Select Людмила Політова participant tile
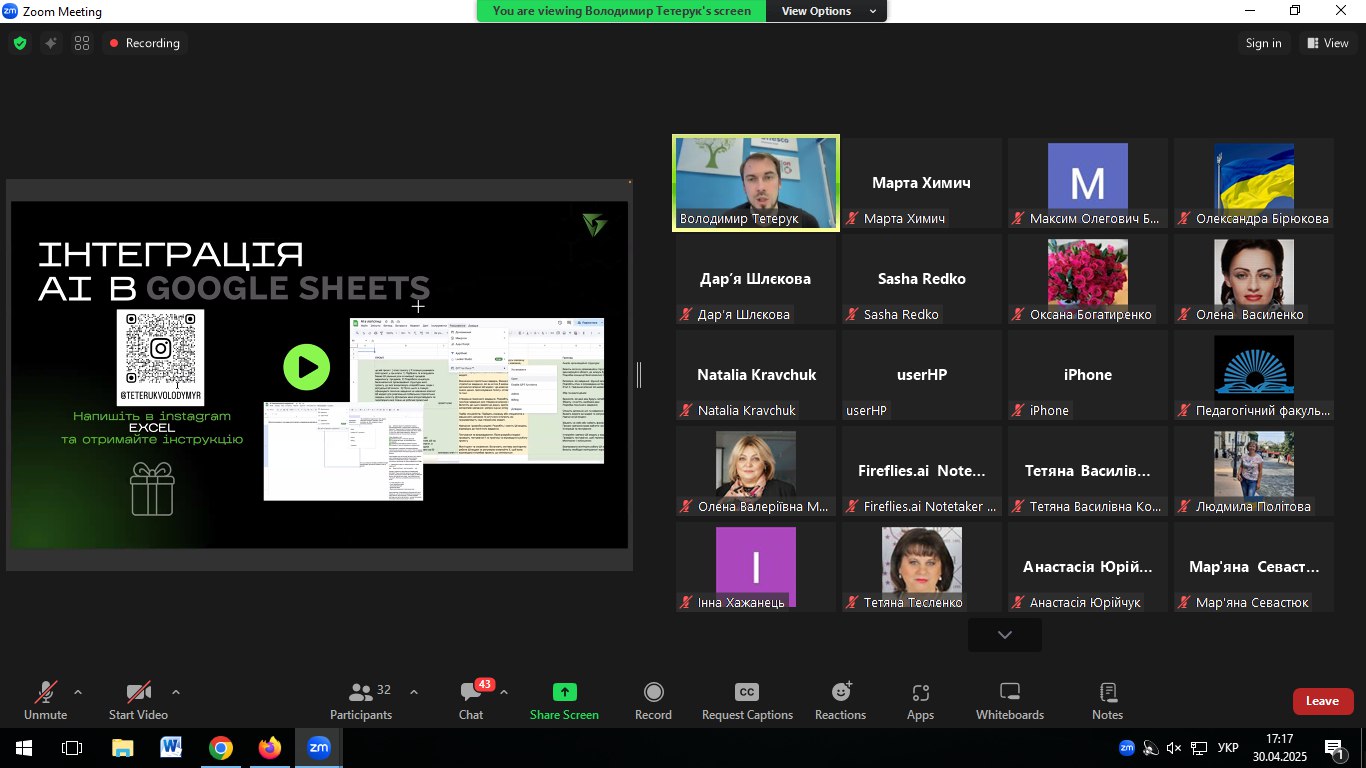Viewport: 1366px width, 768px height. (x=1253, y=472)
